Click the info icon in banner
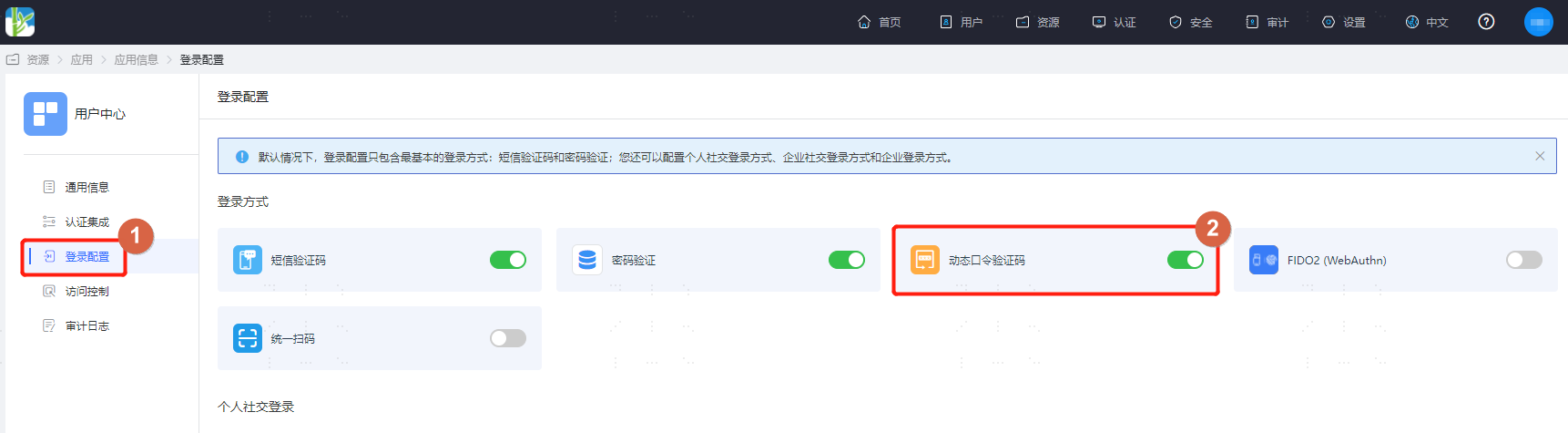1568x433 pixels. point(242,157)
